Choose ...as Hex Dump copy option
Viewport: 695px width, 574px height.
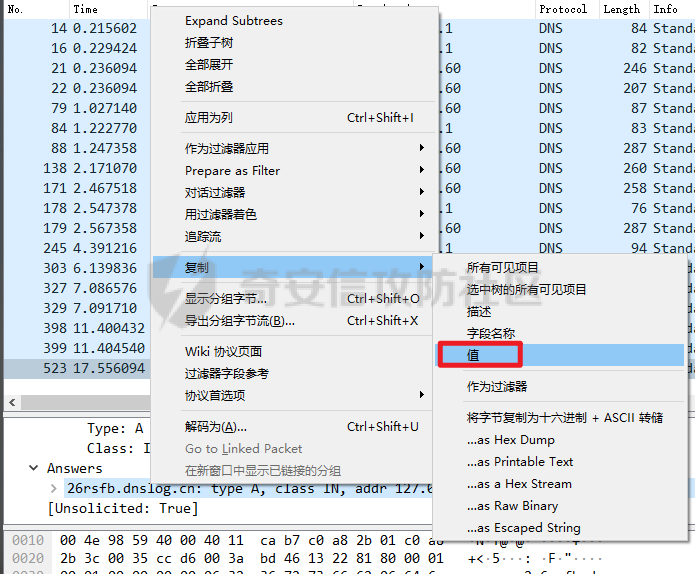510,440
